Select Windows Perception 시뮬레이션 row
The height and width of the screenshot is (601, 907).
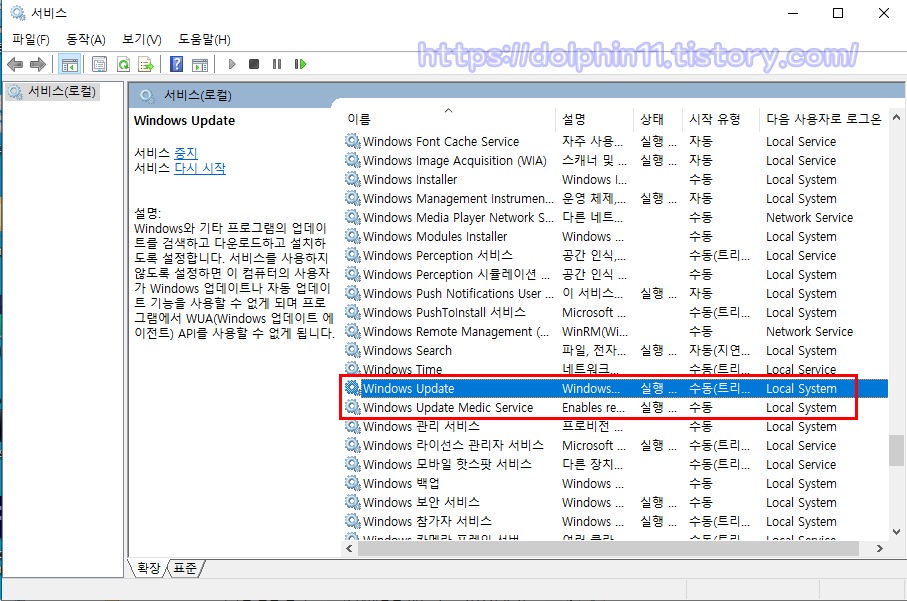[x=615, y=274]
